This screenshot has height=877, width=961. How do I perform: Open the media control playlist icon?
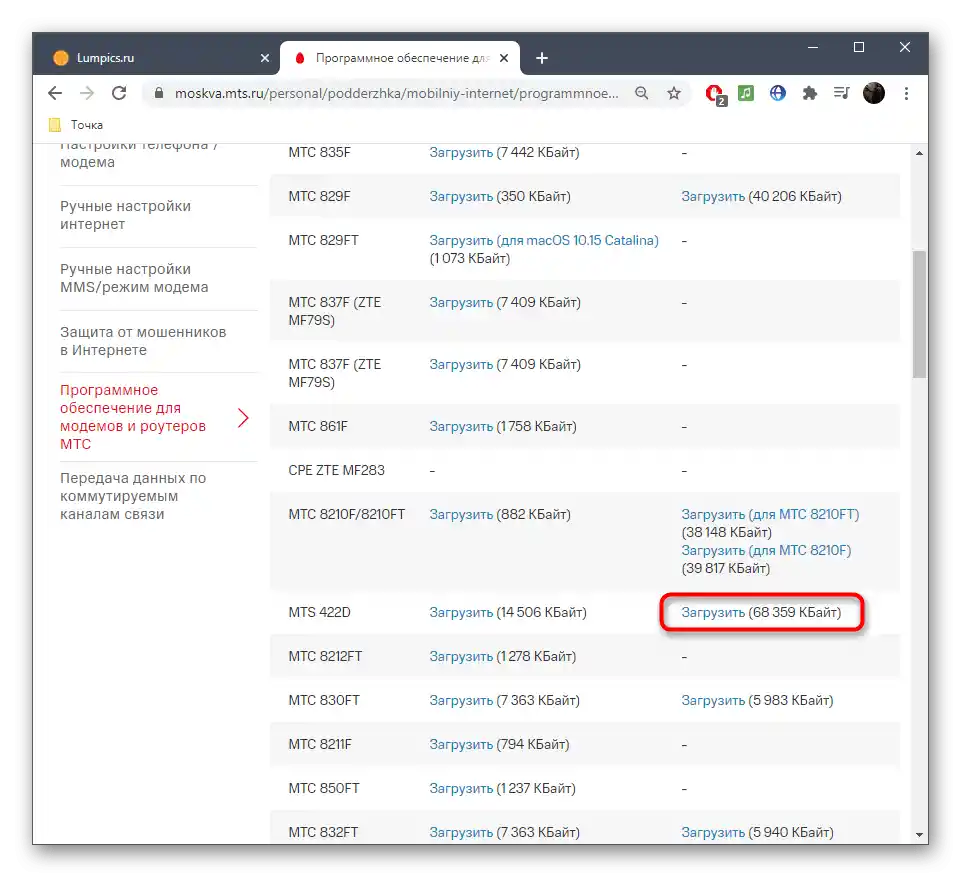pos(841,93)
